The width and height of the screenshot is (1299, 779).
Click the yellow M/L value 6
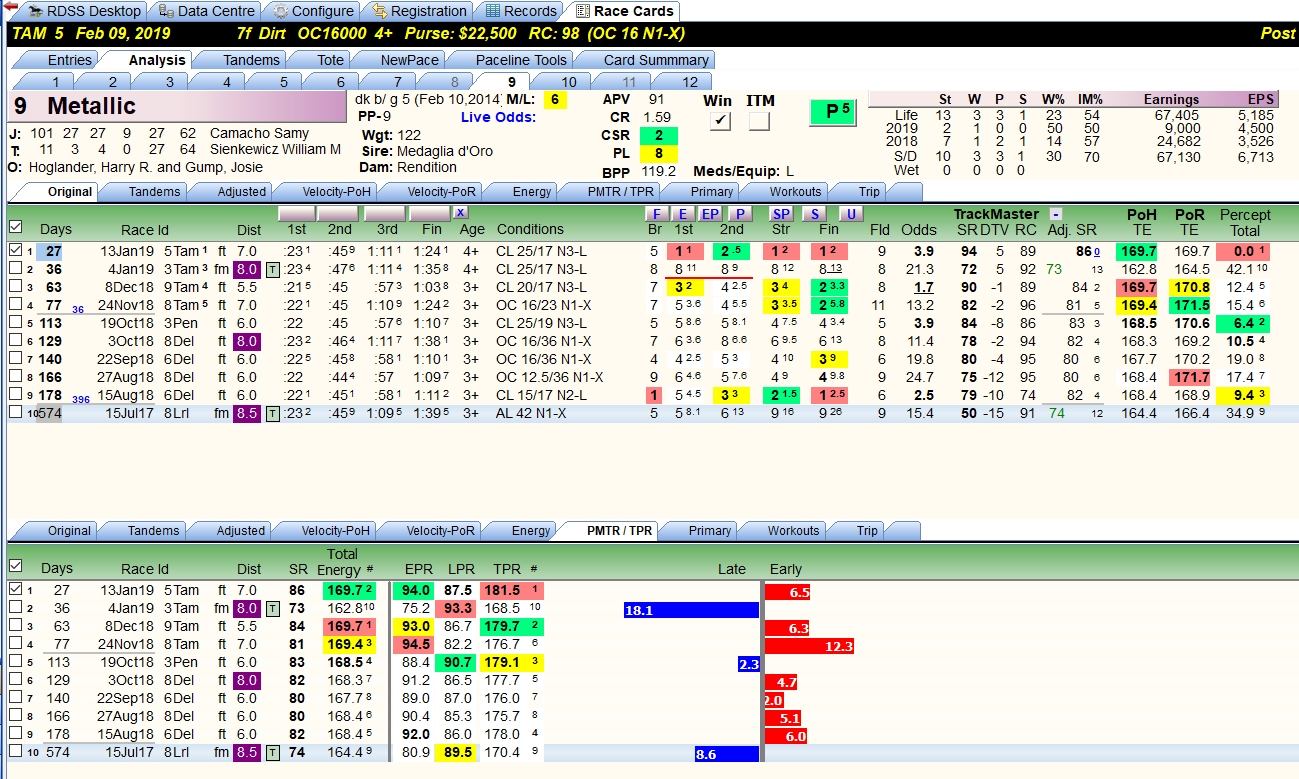tap(556, 99)
